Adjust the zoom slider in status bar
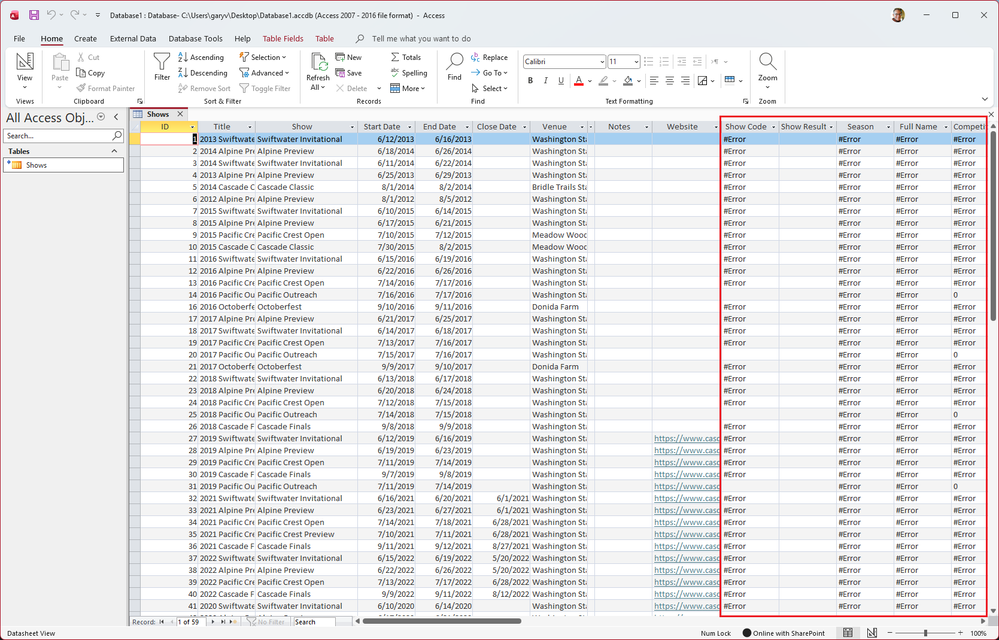Image resolution: width=999 pixels, height=640 pixels. point(925,633)
